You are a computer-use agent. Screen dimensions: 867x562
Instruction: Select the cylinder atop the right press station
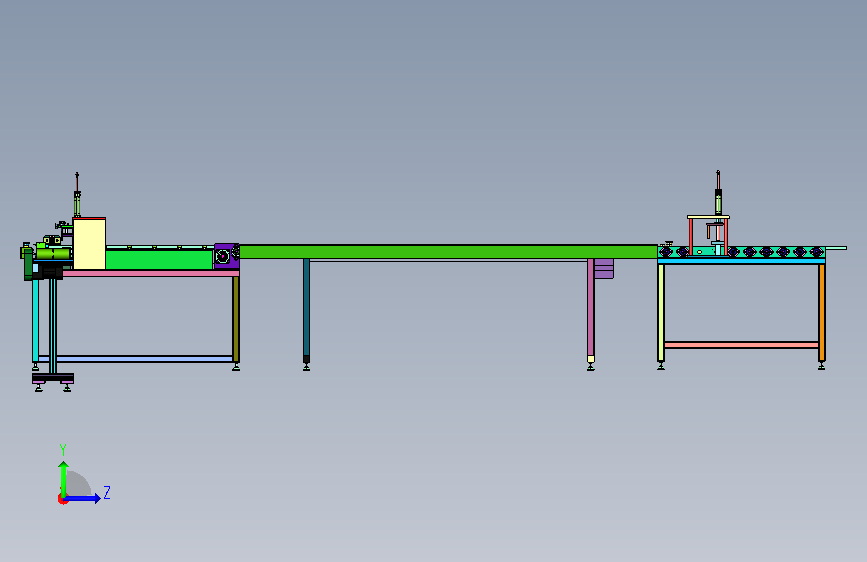point(718,201)
